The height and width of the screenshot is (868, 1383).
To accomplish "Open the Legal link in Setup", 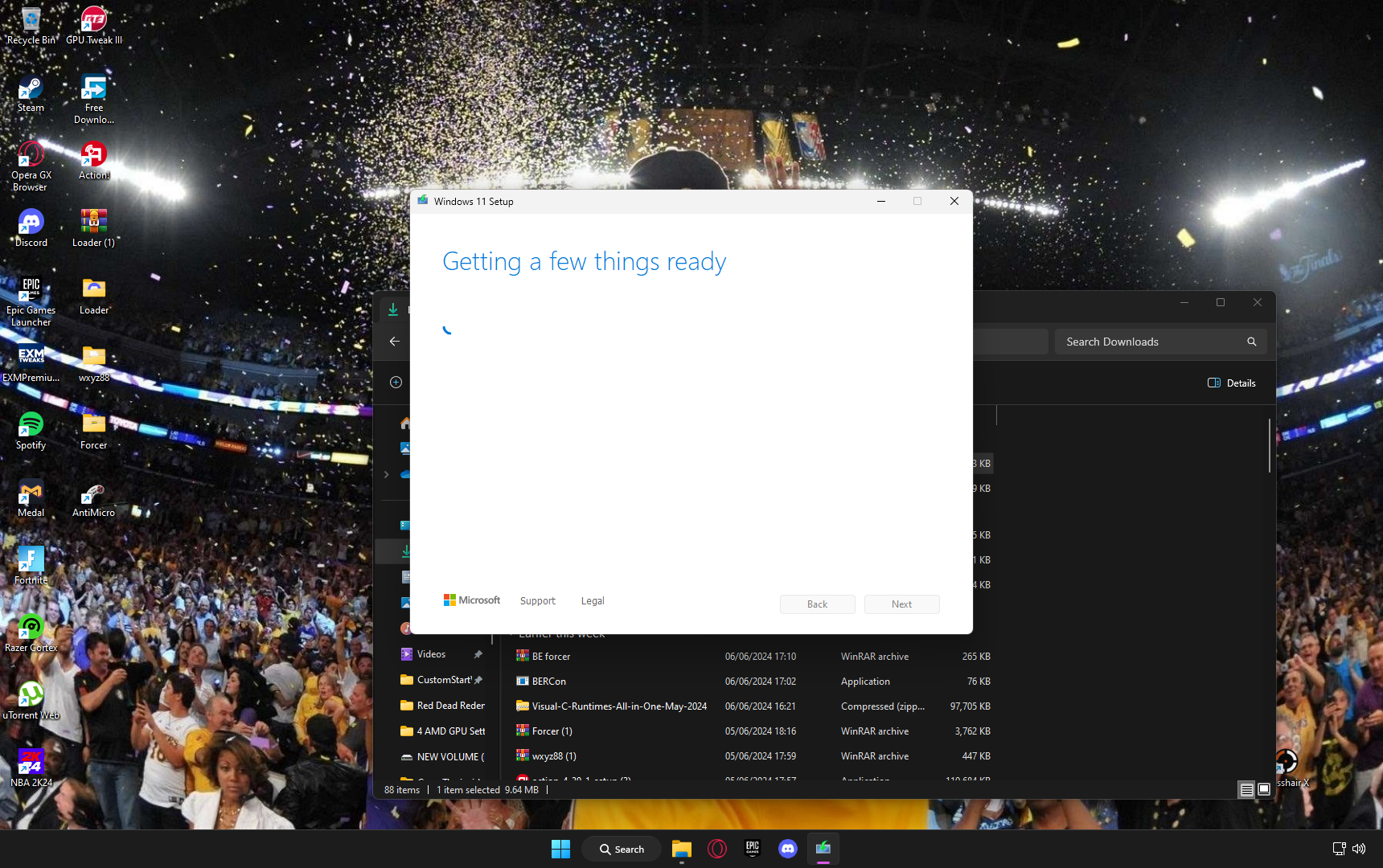I will (593, 601).
